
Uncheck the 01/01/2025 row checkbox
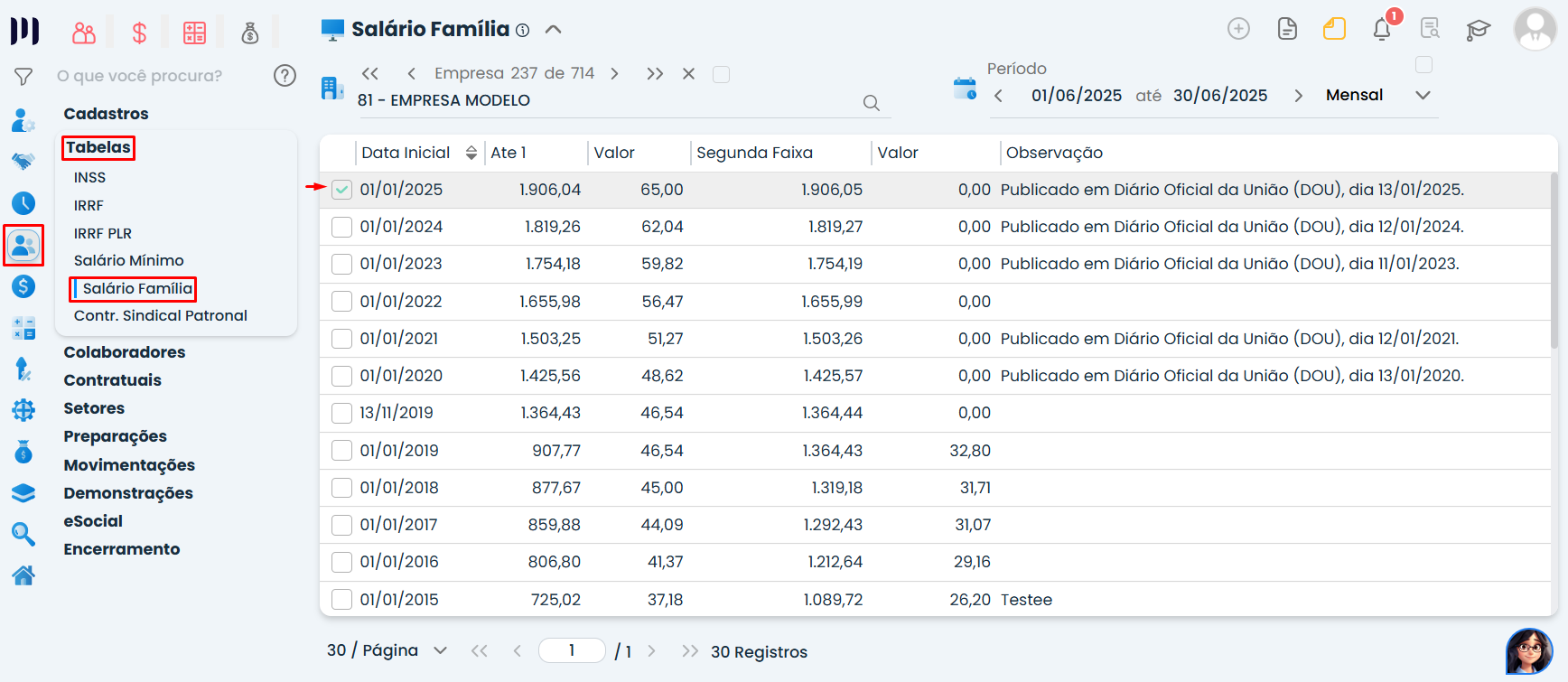click(x=341, y=190)
